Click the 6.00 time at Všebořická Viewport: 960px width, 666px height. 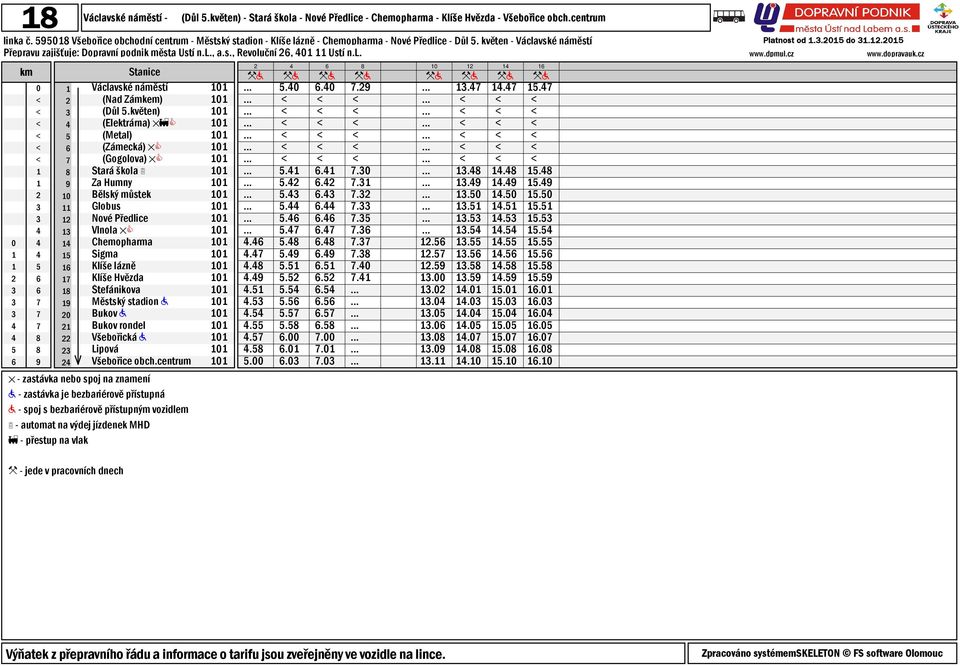pyautogui.click(x=289, y=337)
